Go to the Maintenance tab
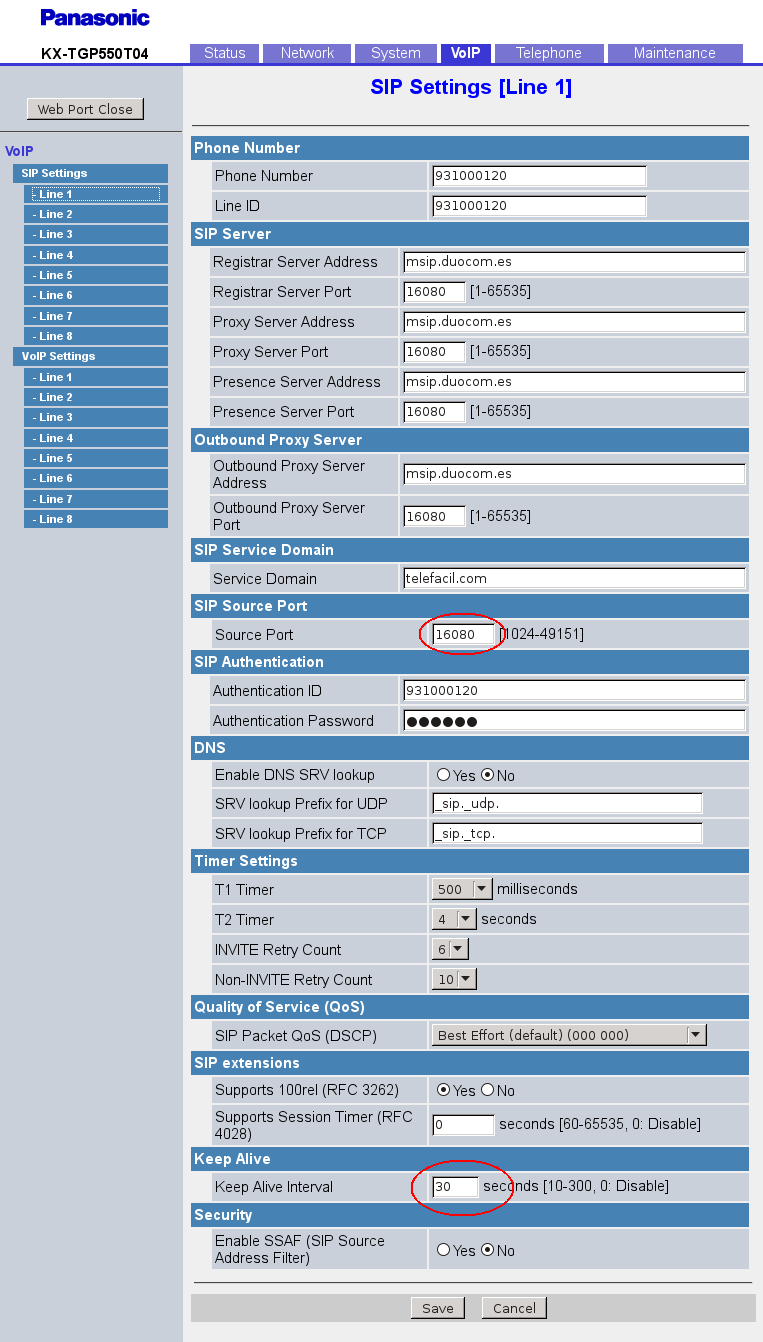 [x=674, y=53]
